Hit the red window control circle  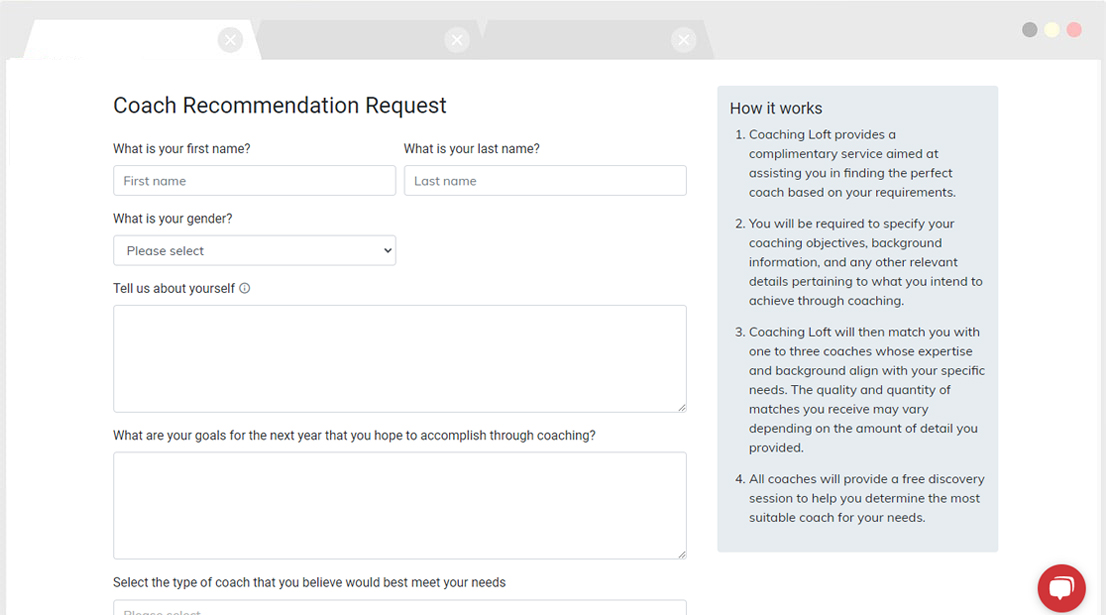coord(1074,30)
